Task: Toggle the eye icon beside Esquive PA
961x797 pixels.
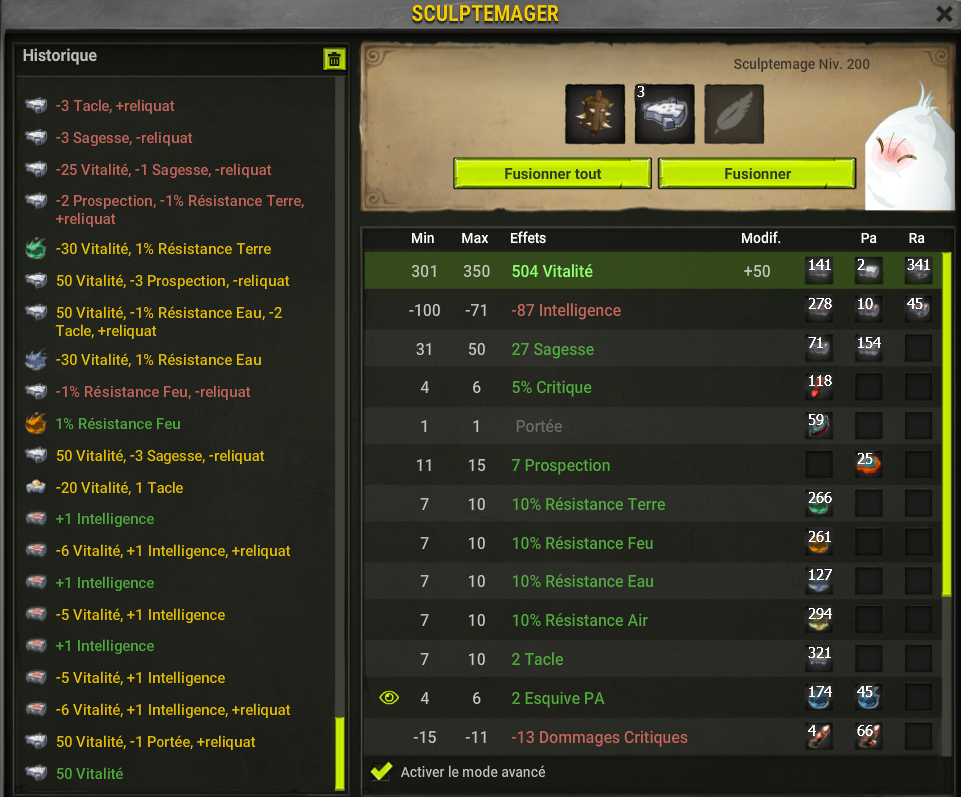Action: tap(389, 698)
